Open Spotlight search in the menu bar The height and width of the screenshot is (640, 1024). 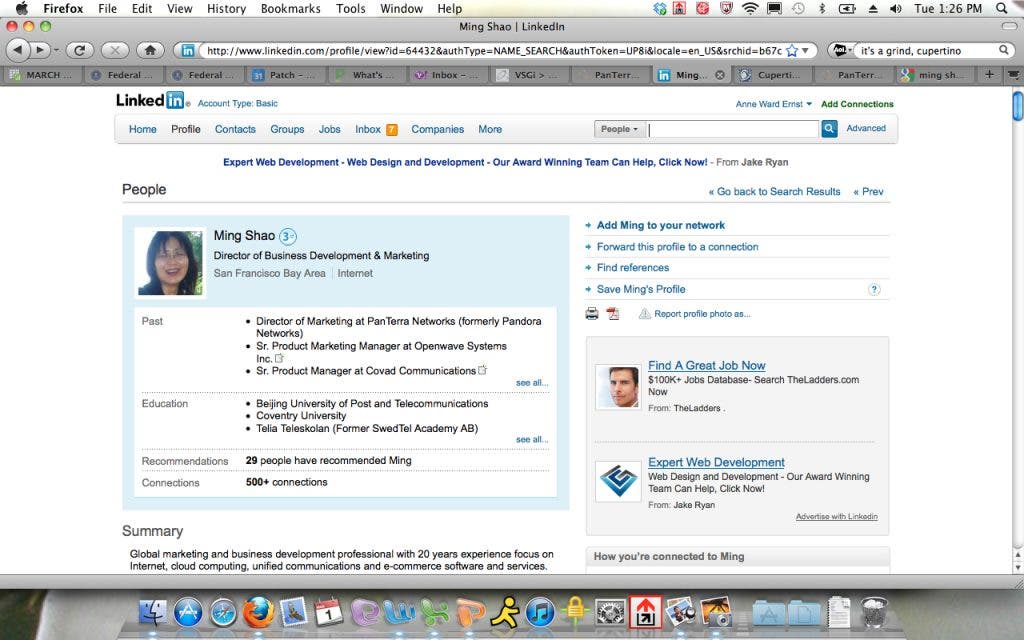[x=1002, y=8]
